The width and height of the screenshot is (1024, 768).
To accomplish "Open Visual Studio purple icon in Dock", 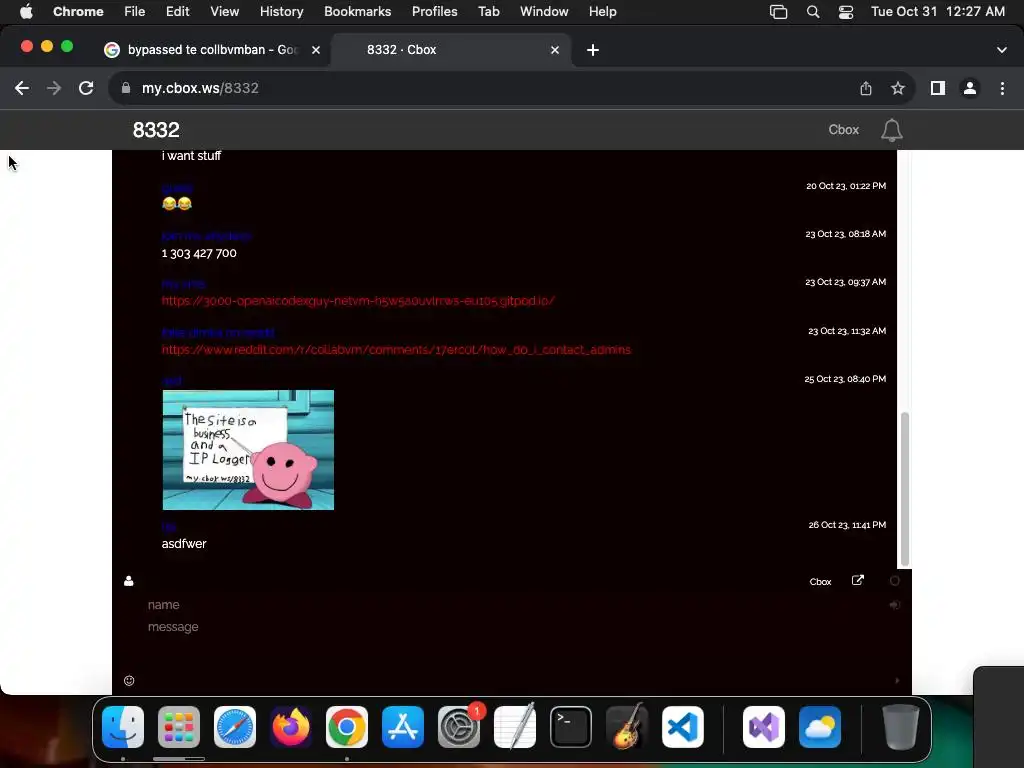I will point(764,727).
